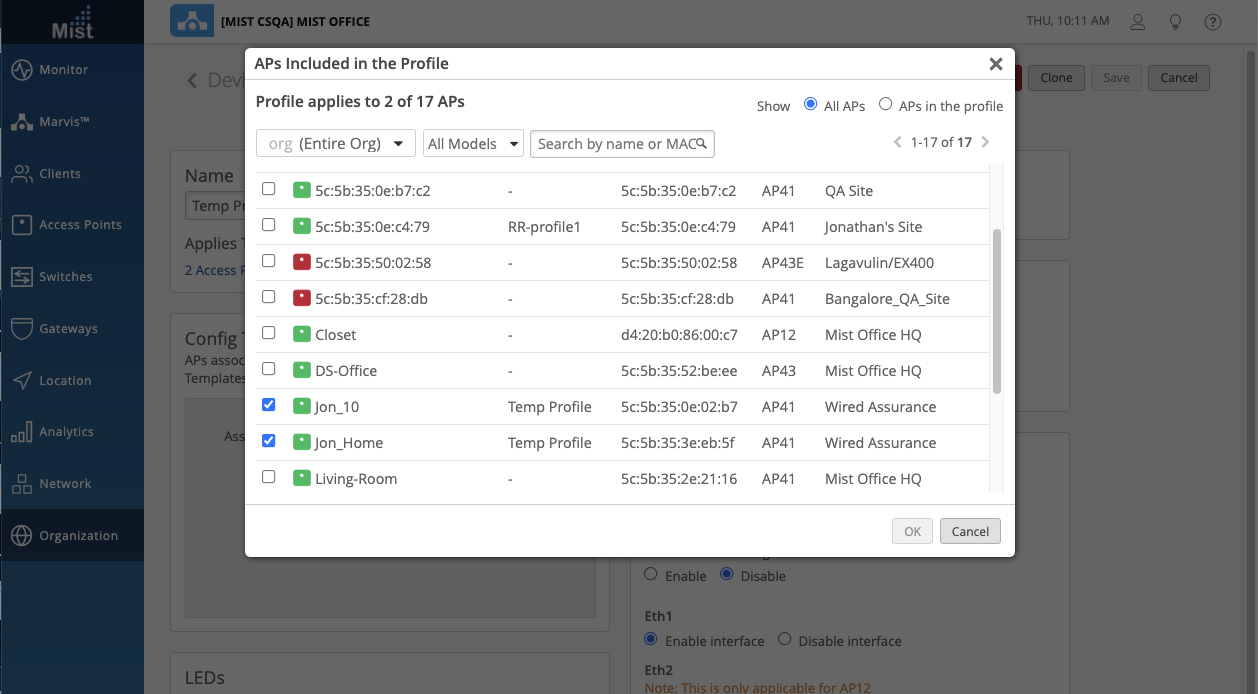
Task: Uncheck the Jon_10 access point checkbox
Action: coord(268,405)
